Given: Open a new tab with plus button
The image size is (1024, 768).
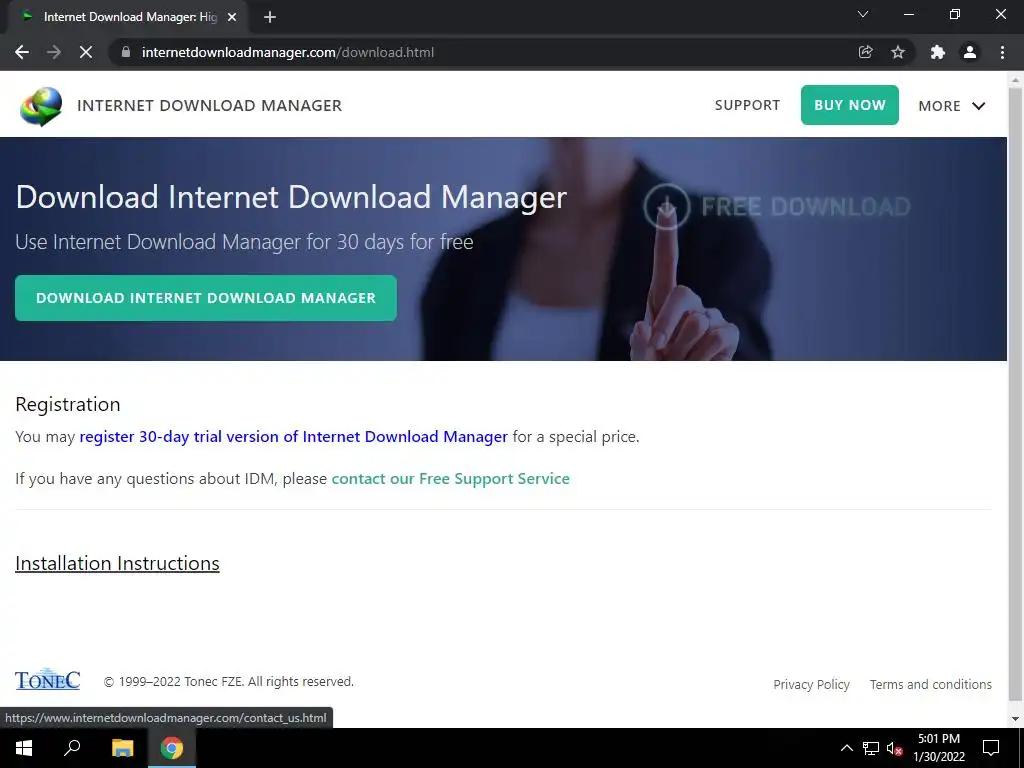Looking at the screenshot, I should (270, 18).
